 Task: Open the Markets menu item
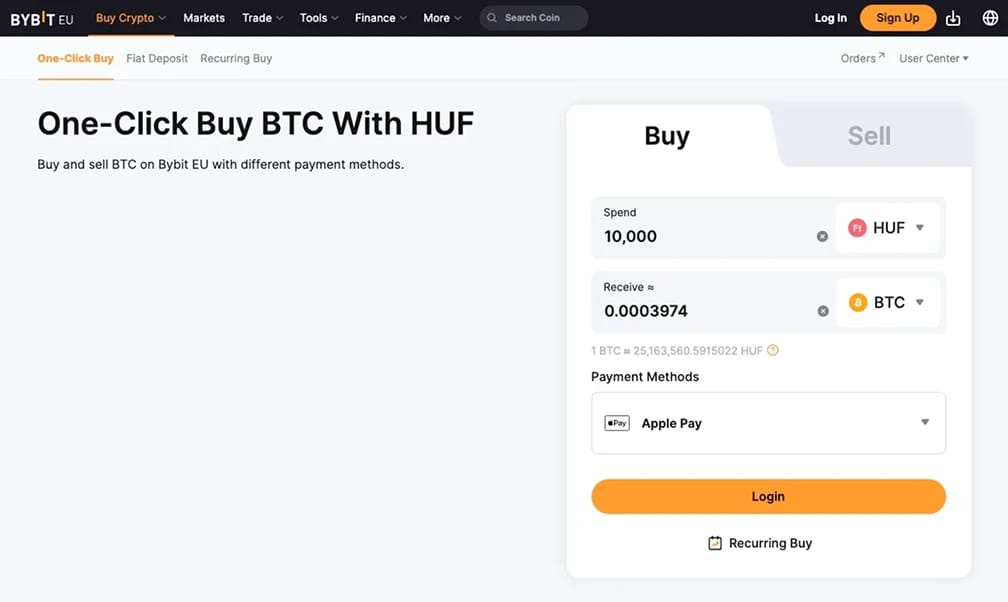pos(204,18)
